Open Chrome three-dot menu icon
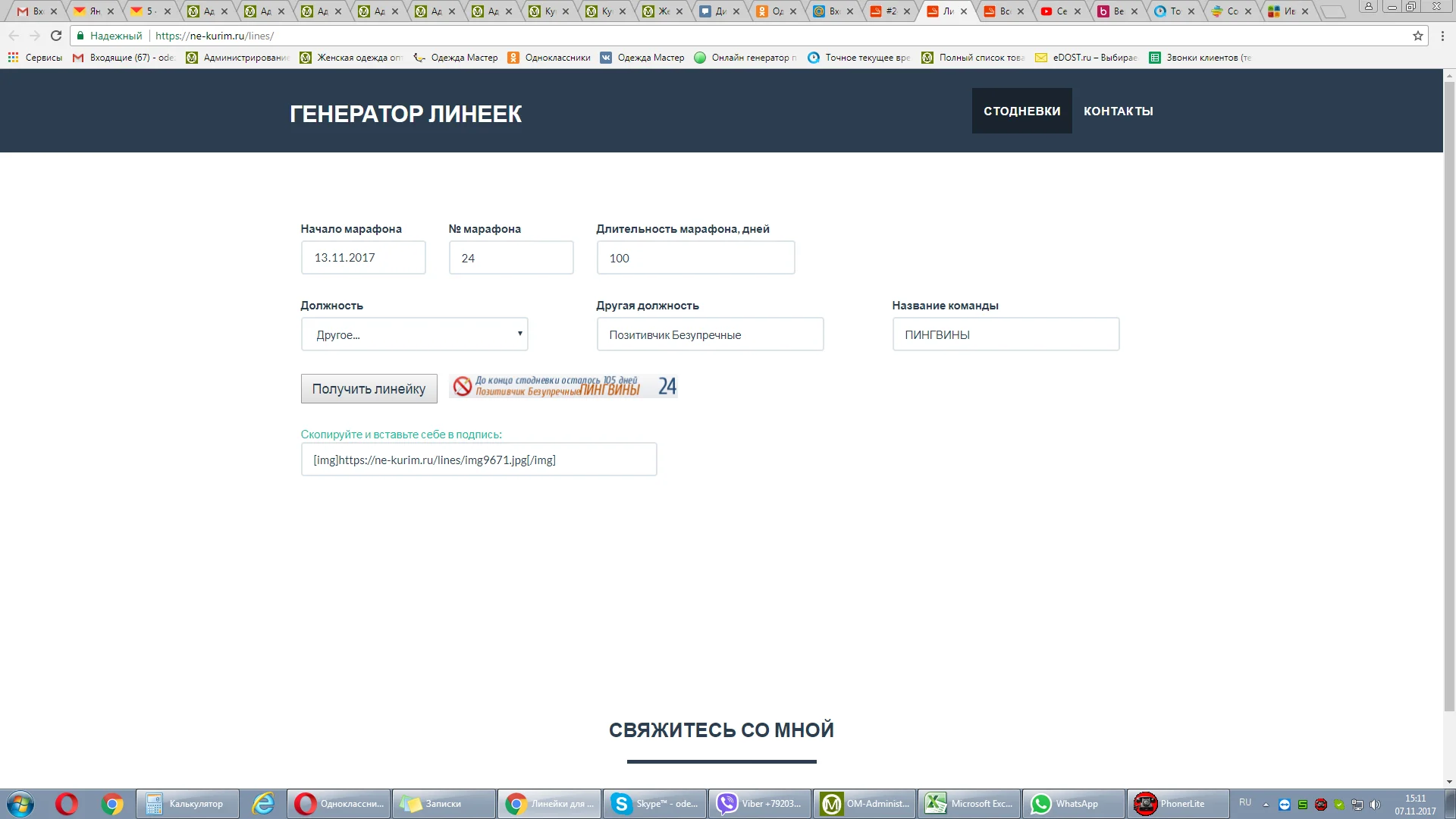 [1442, 36]
